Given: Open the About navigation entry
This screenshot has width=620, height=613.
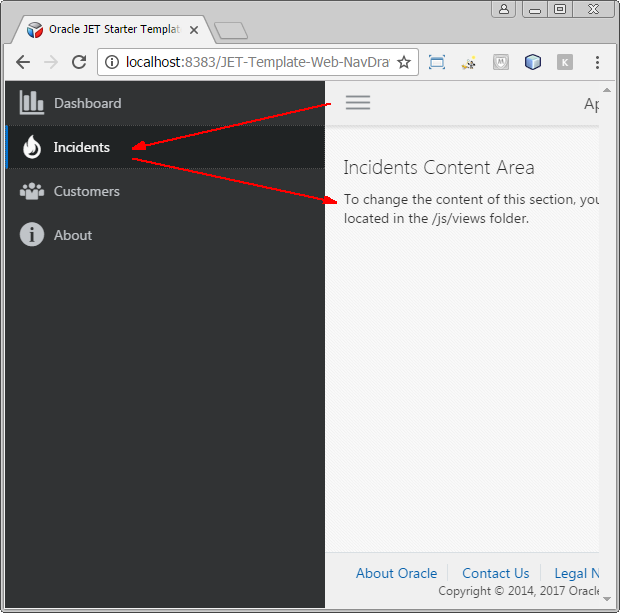Looking at the screenshot, I should pyautogui.click(x=165, y=235).
